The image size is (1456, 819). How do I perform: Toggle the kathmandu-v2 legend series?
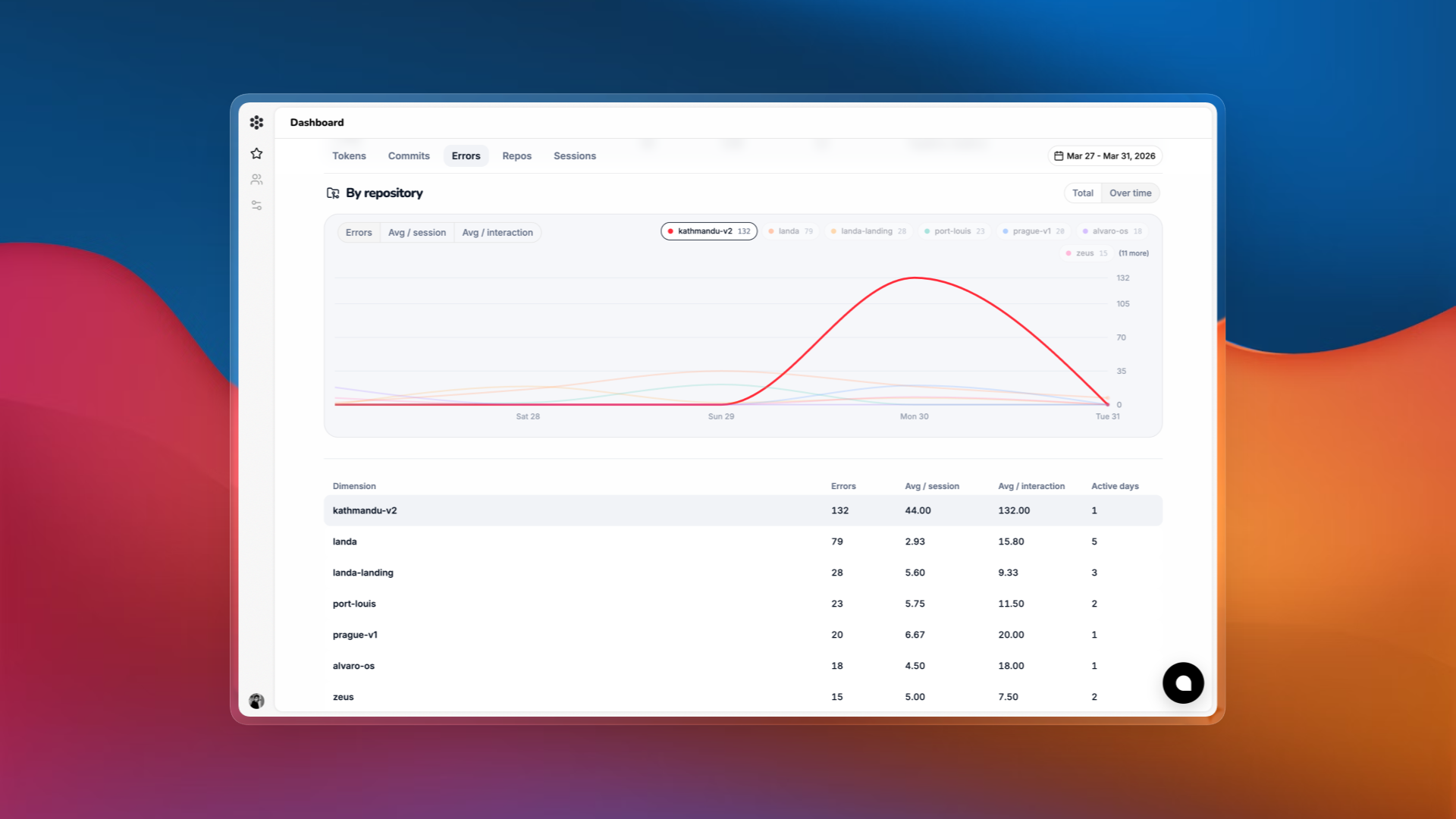tap(709, 231)
